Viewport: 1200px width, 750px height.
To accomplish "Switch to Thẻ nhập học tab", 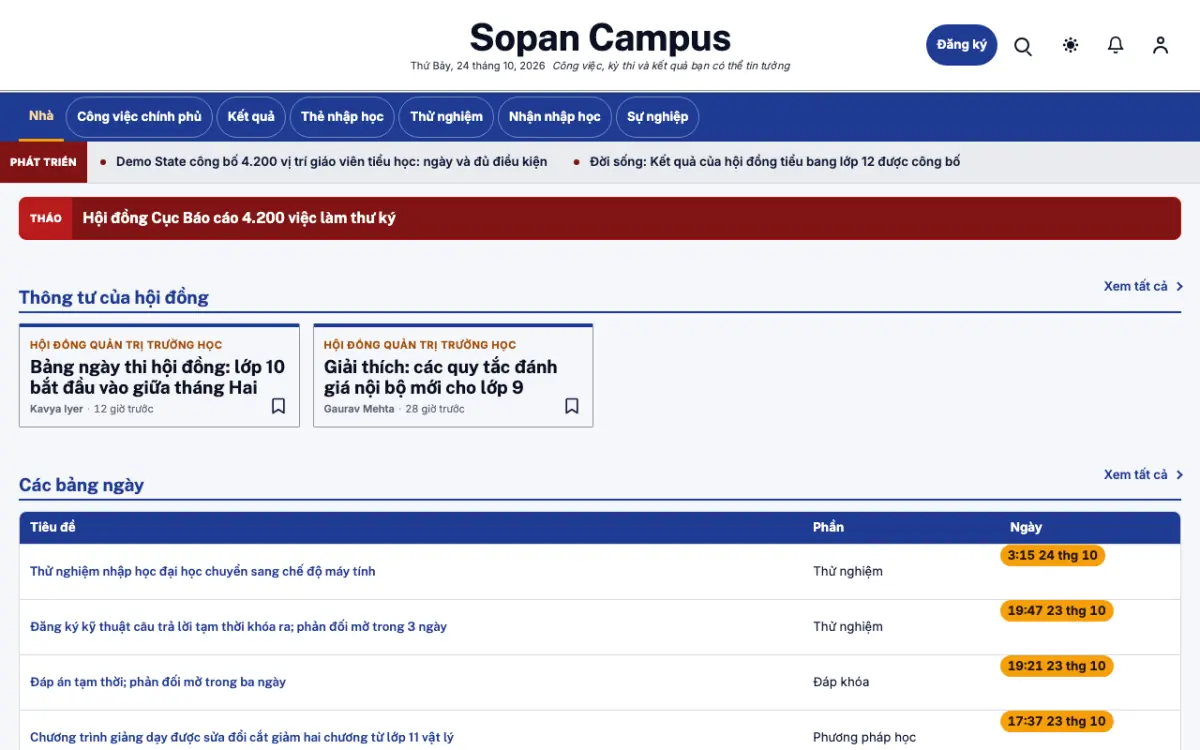I will (342, 117).
